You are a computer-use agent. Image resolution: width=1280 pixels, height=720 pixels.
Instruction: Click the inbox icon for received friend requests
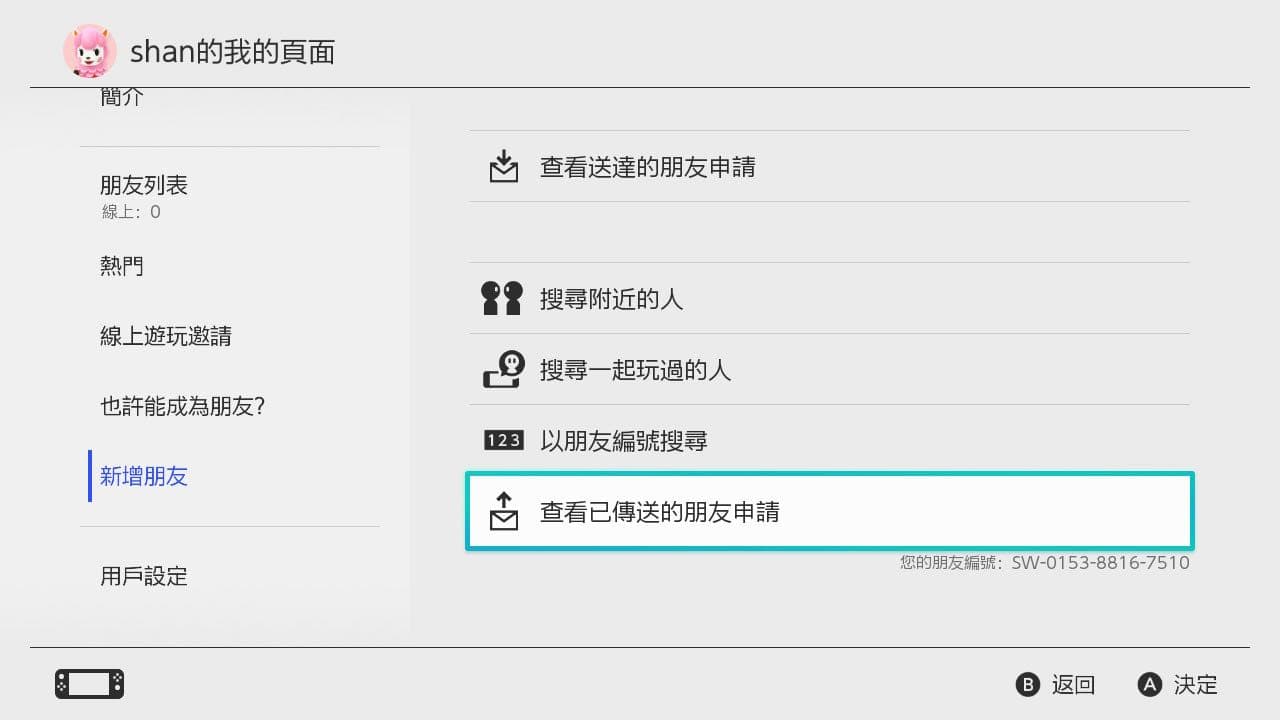tap(504, 166)
